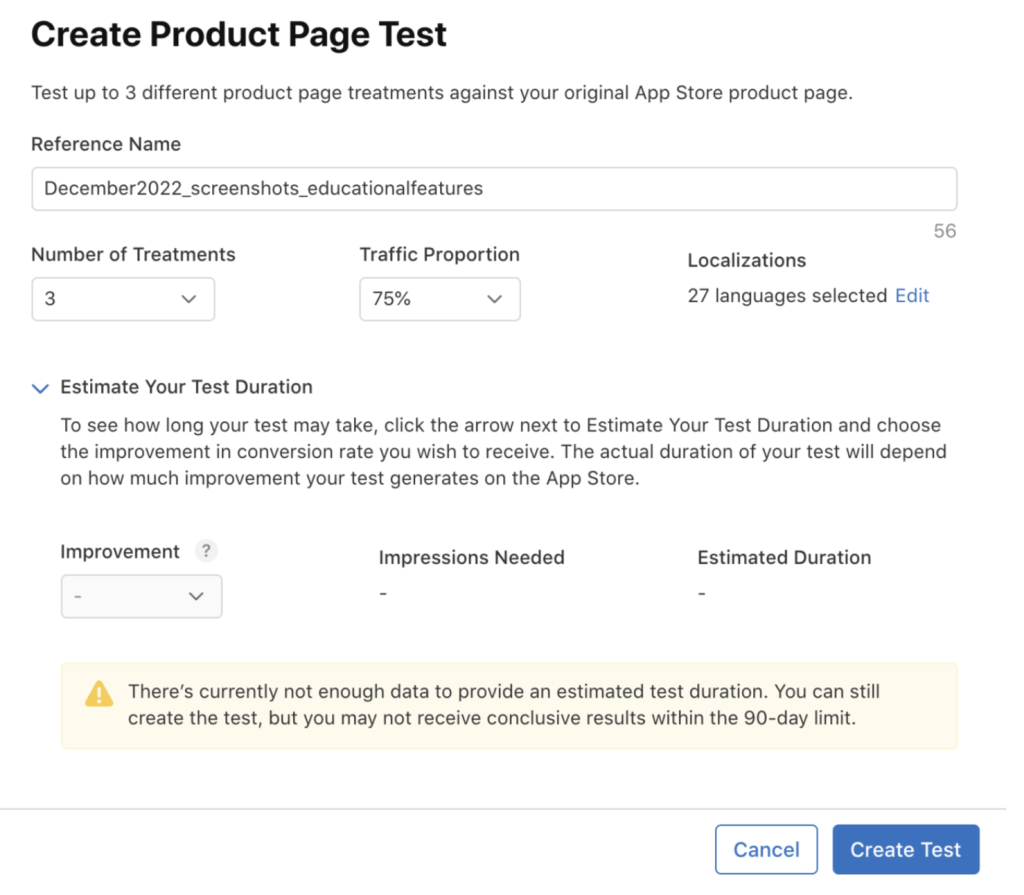Open the Improvement dropdown
Image resolution: width=1024 pixels, height=895 pixels.
coord(141,596)
